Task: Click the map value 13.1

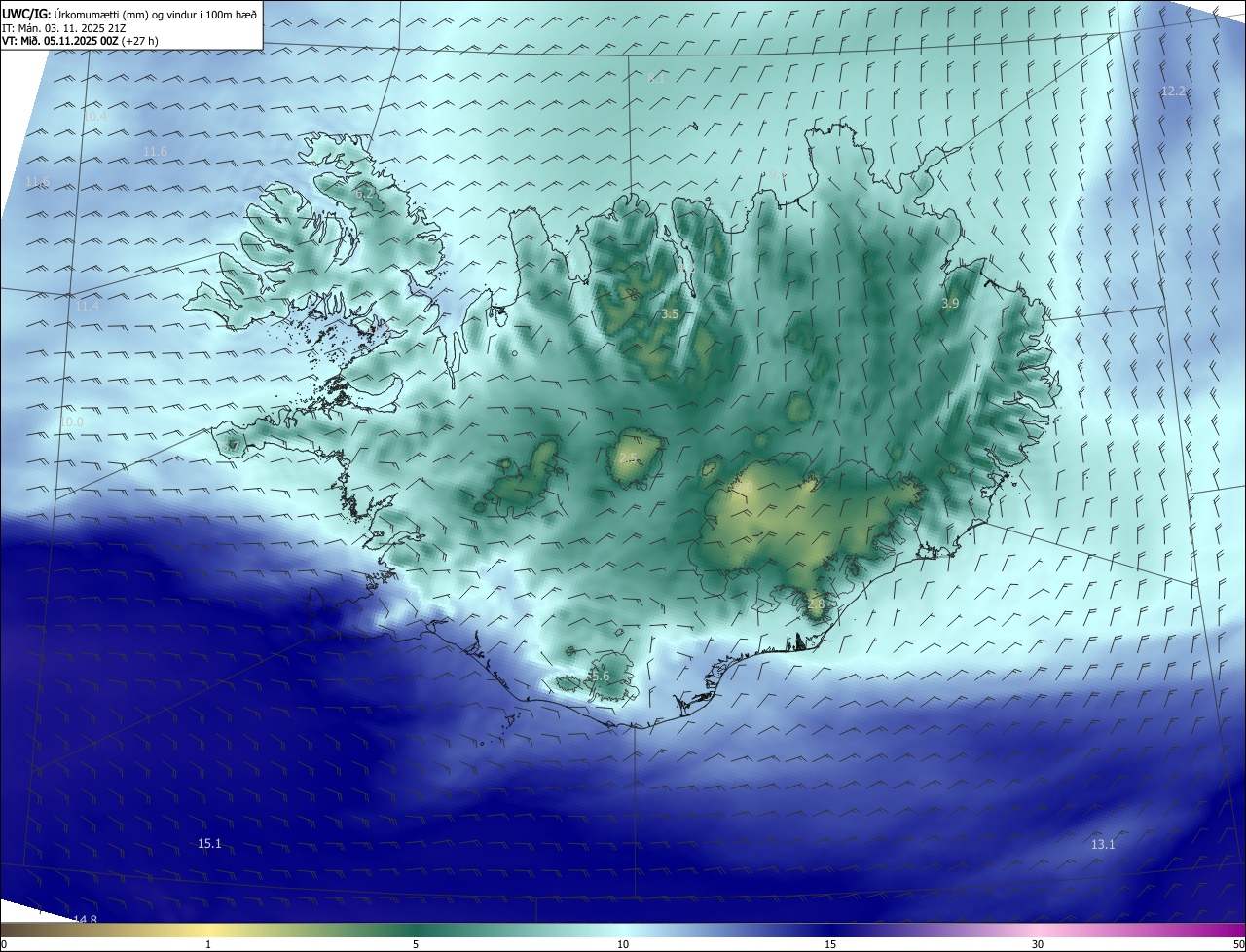Action: (x=1103, y=845)
